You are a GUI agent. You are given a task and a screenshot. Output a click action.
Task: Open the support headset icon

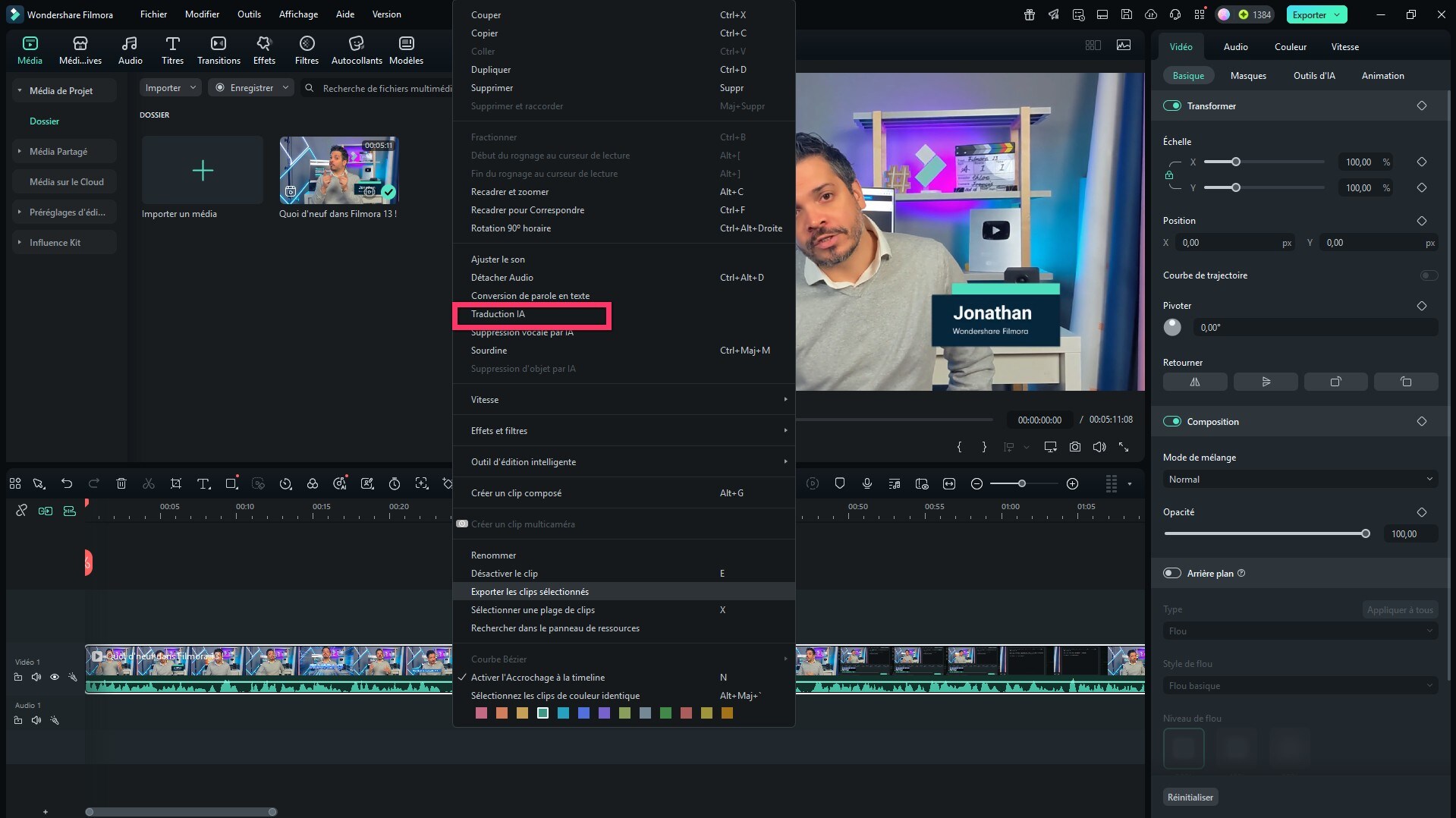(x=1175, y=14)
